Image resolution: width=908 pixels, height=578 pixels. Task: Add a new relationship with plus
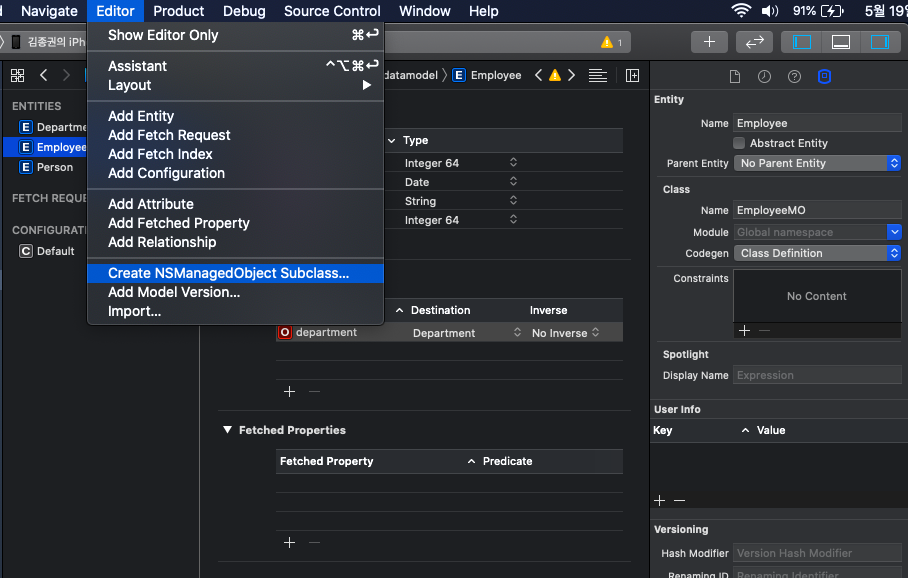pos(290,392)
